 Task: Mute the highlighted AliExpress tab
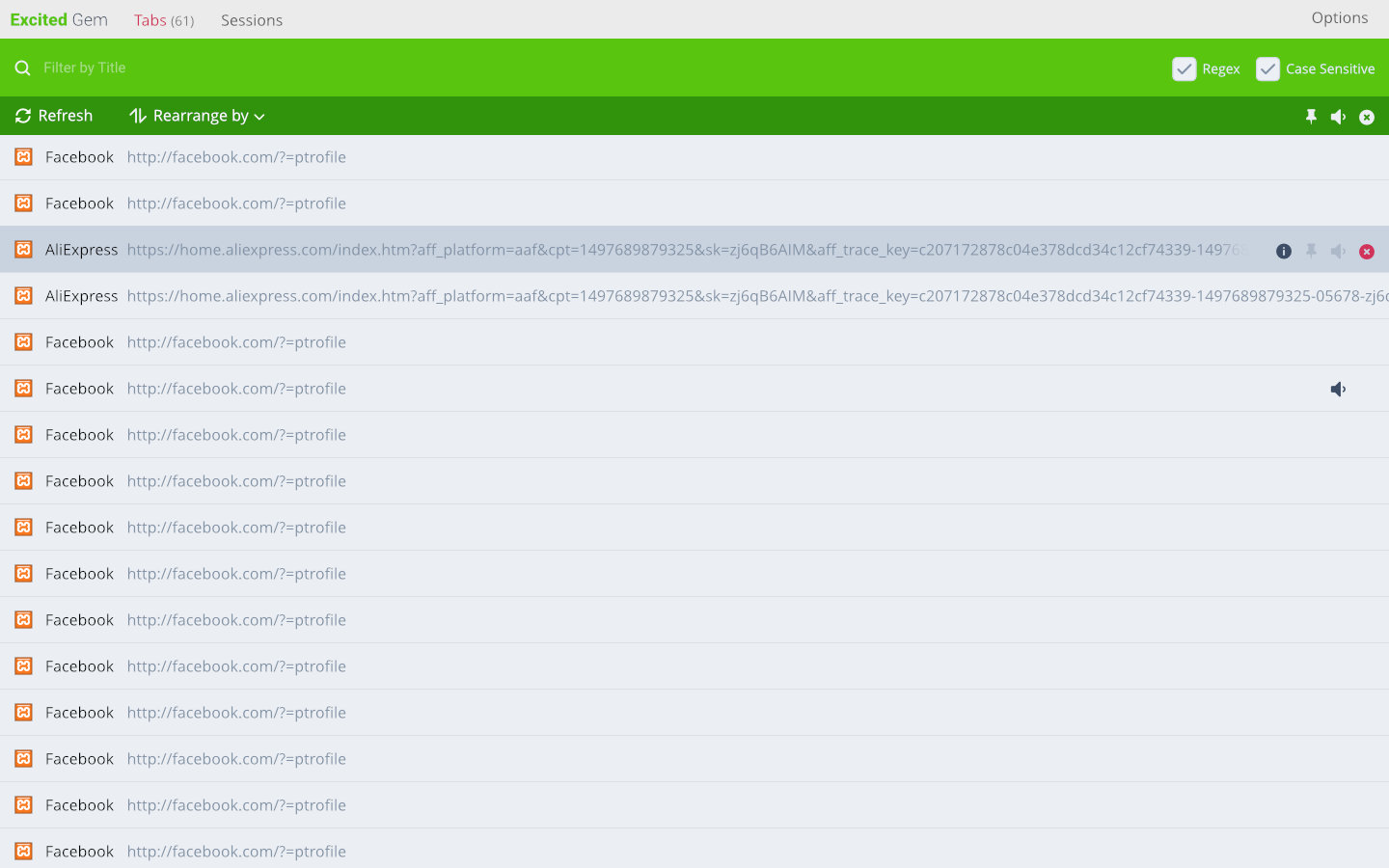(1338, 251)
